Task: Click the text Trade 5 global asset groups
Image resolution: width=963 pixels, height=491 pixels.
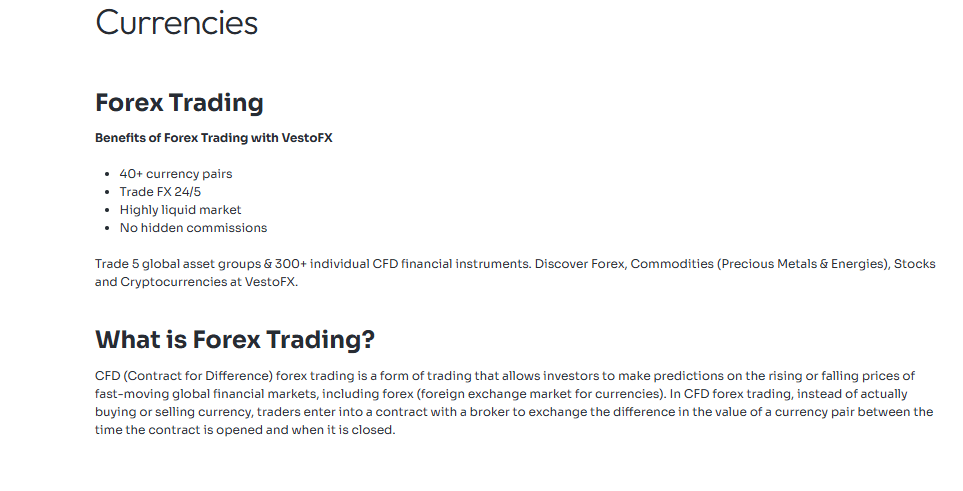Action: coord(178,264)
